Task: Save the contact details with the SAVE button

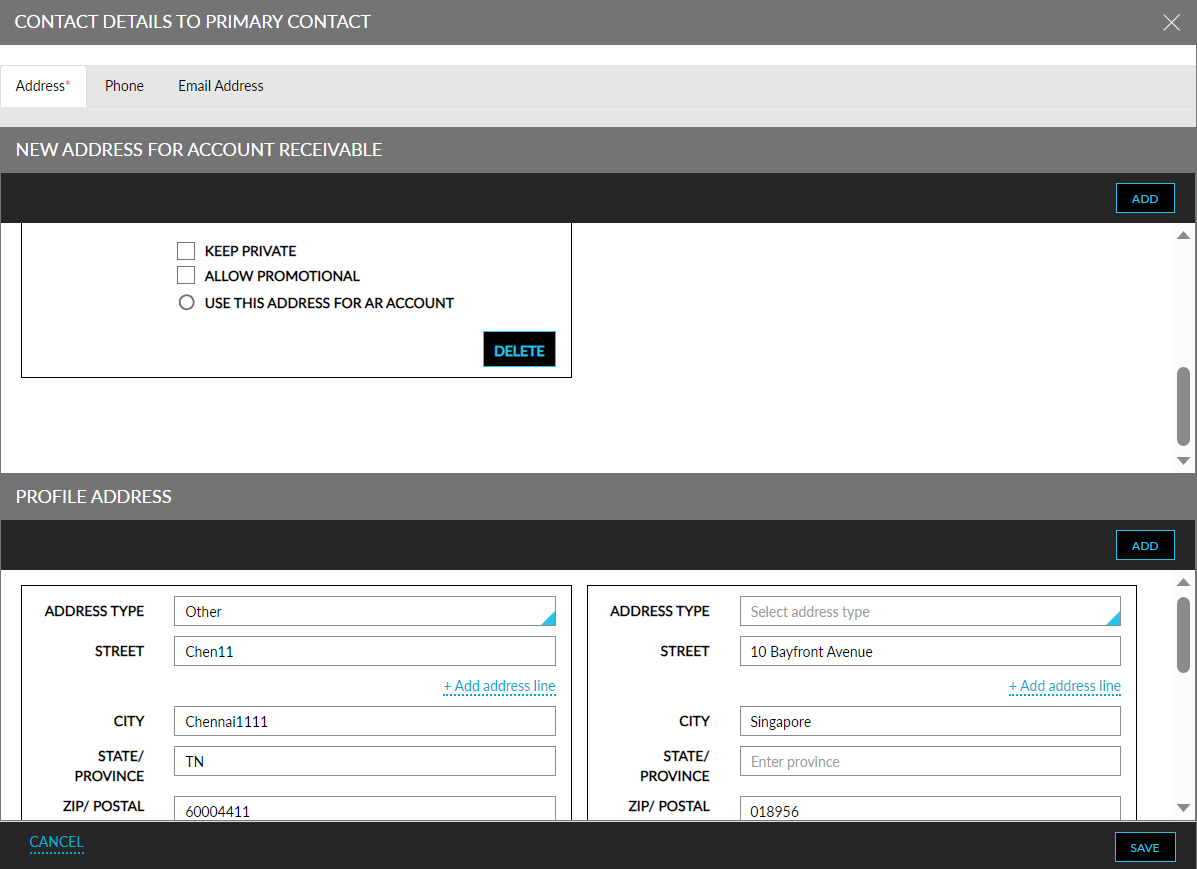Action: (x=1144, y=846)
